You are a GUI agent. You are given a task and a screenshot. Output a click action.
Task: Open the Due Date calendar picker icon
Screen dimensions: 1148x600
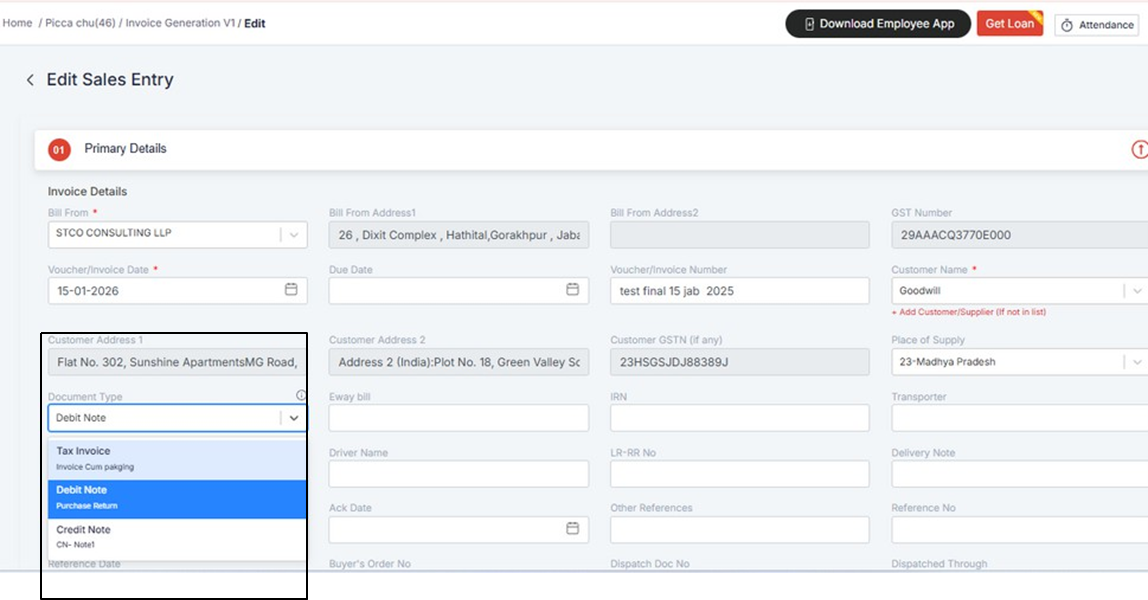[572, 290]
